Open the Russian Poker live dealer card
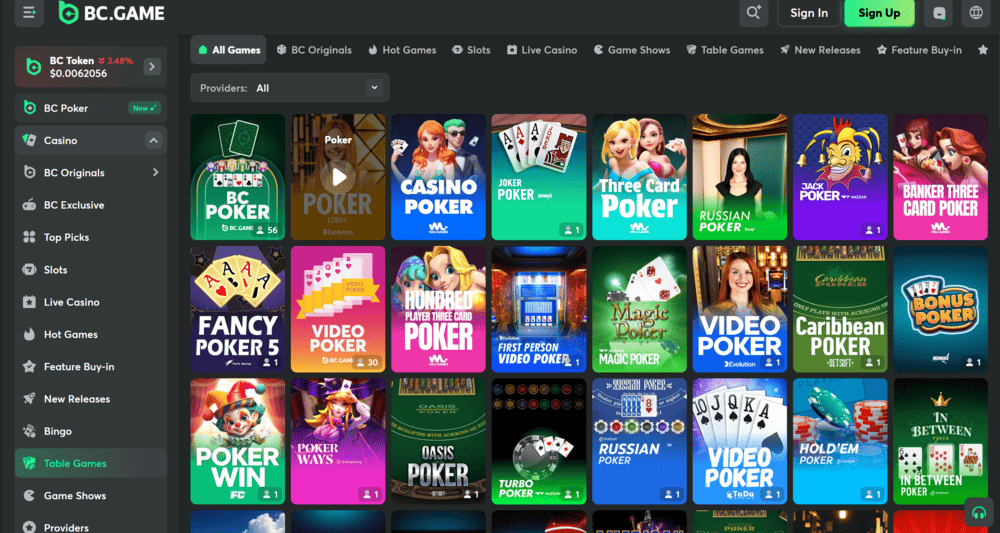Viewport: 1000px width, 533px height. [x=740, y=177]
